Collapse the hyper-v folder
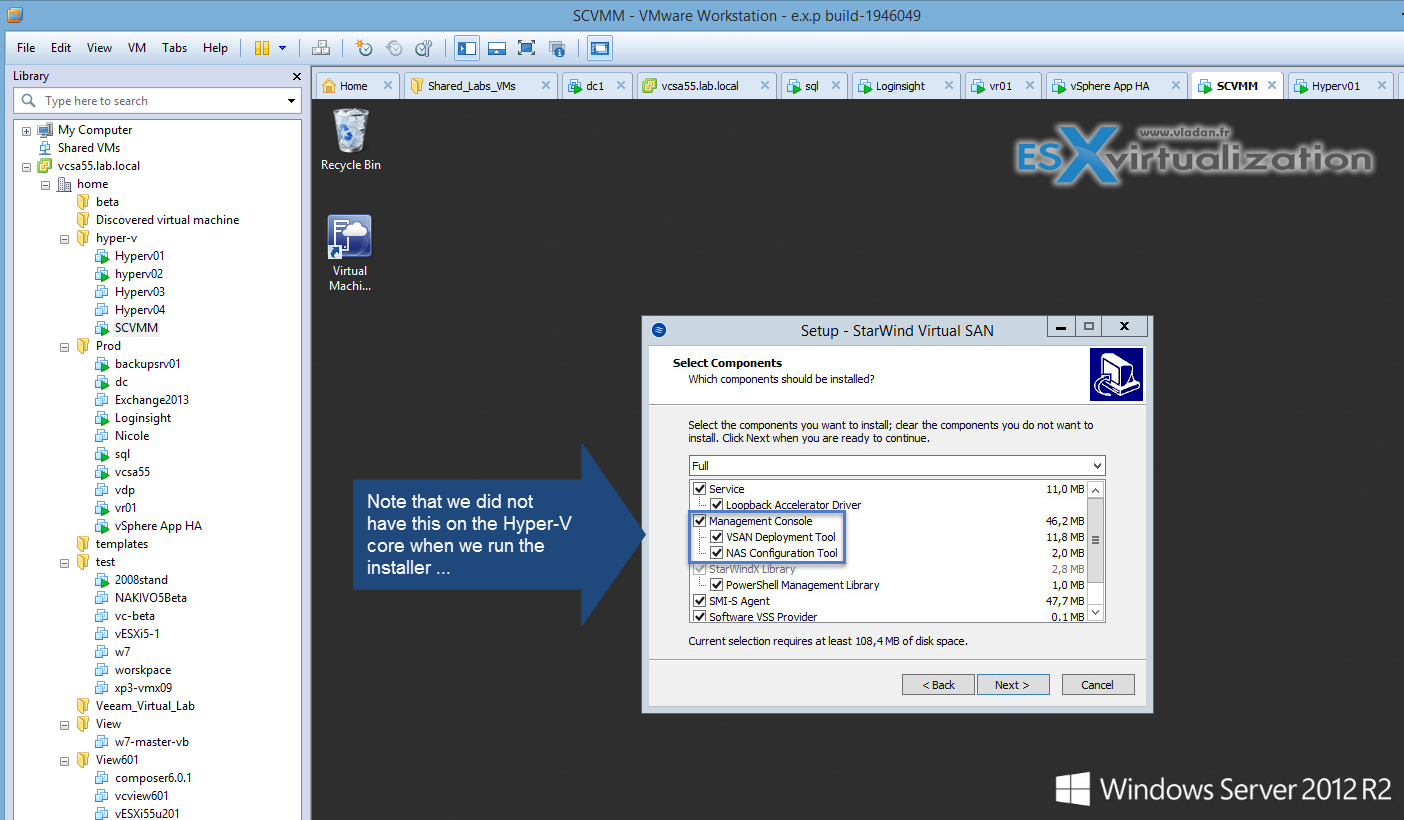The width and height of the screenshot is (1404, 820). point(64,238)
